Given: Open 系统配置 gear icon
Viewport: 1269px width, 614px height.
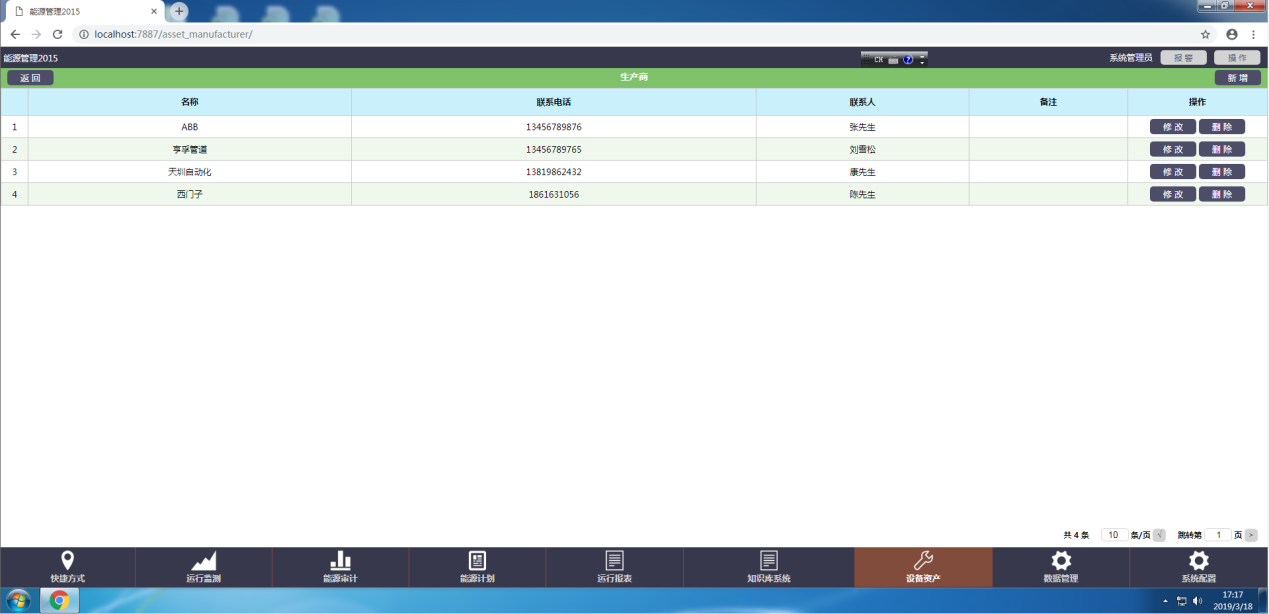Looking at the screenshot, I should (x=1198, y=561).
